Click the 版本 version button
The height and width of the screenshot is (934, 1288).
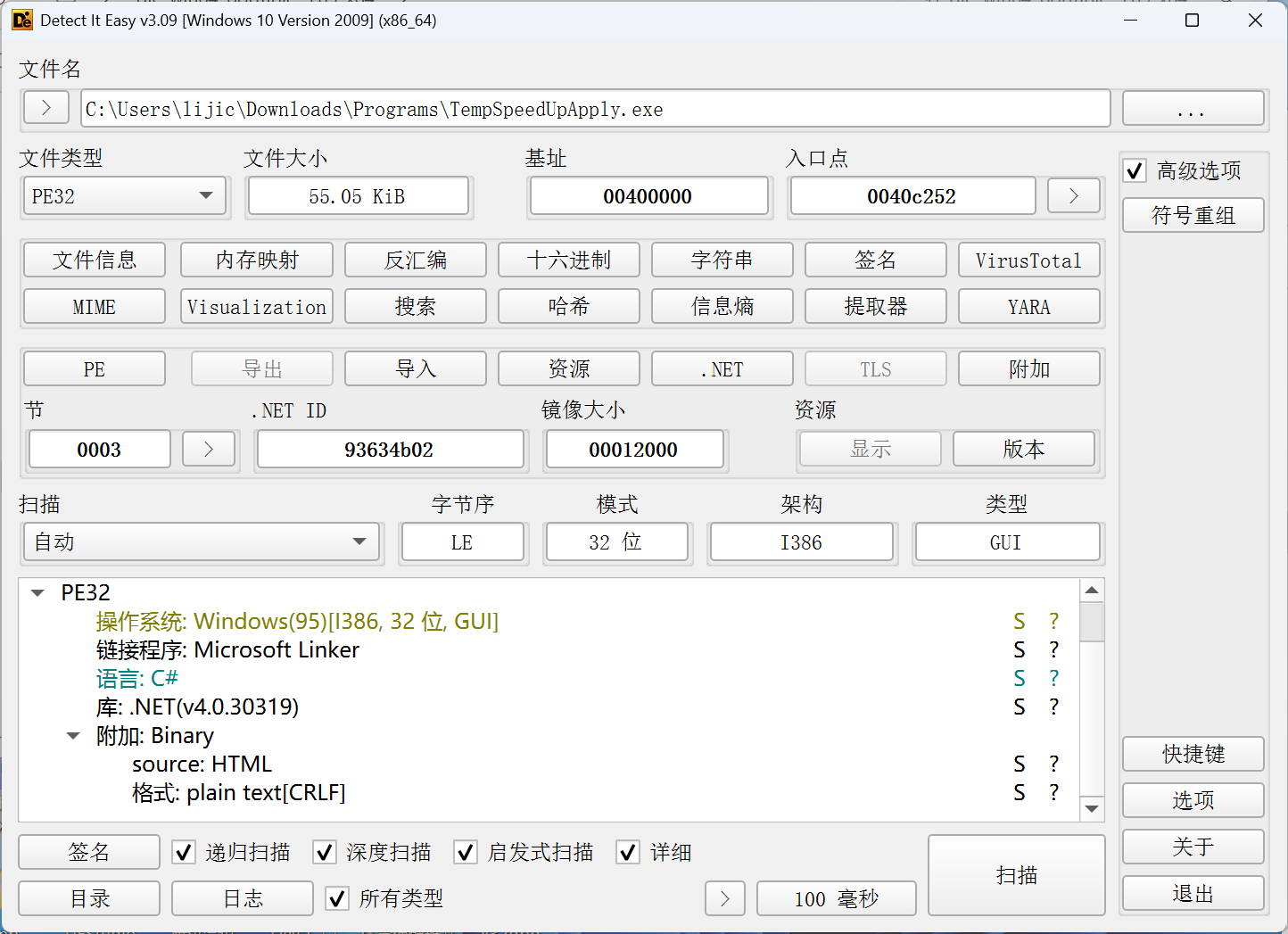1024,449
